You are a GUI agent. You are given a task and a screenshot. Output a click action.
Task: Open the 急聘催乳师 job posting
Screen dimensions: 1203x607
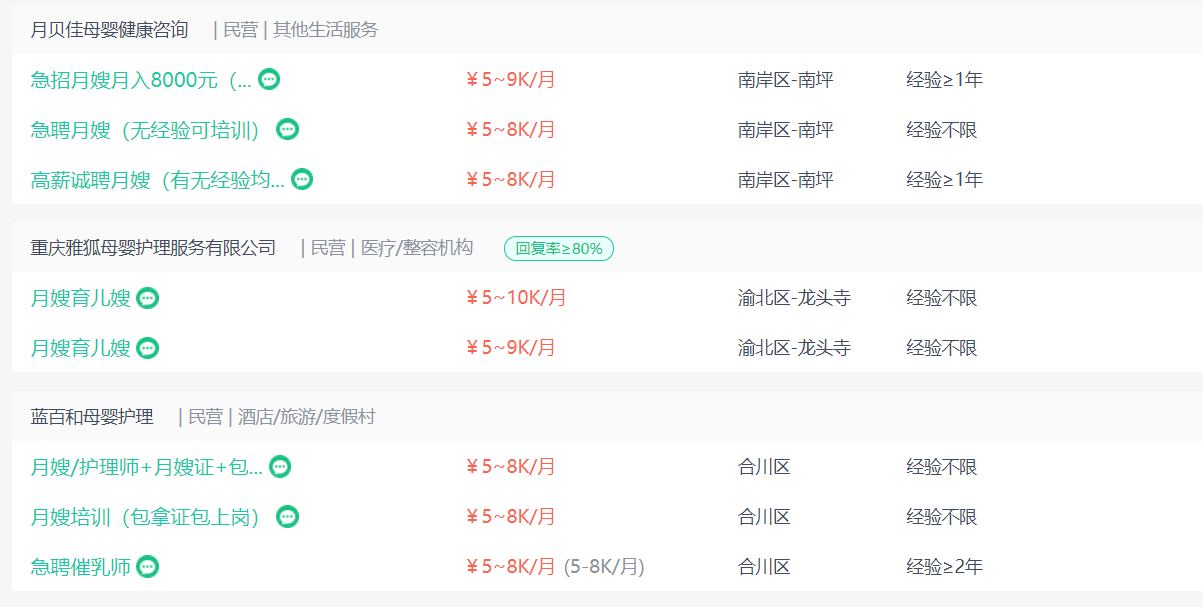81,567
